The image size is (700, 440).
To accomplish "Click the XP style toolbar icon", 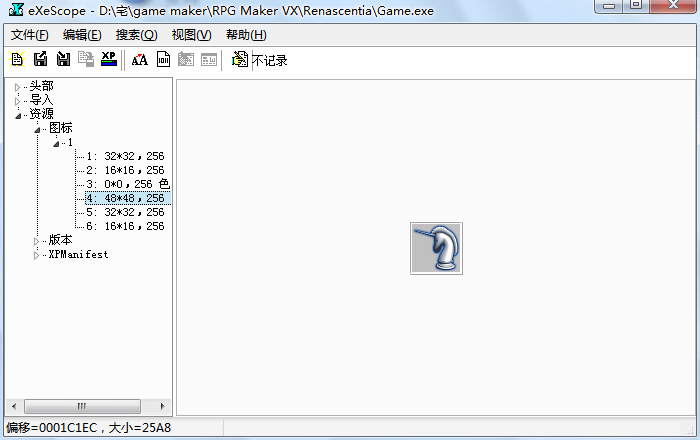I will click(x=108, y=59).
